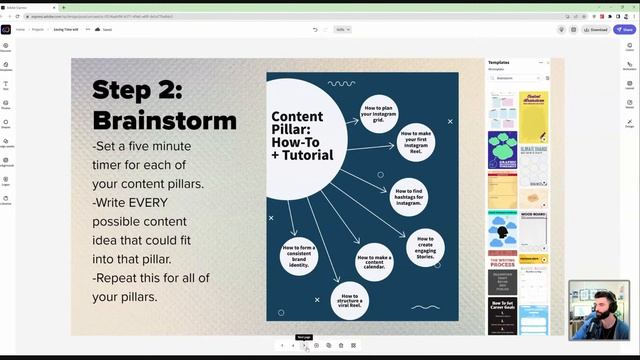Screen dimensions: 640x360
Task: Open the Libraries panel in left sidebar
Action: coord(6,200)
